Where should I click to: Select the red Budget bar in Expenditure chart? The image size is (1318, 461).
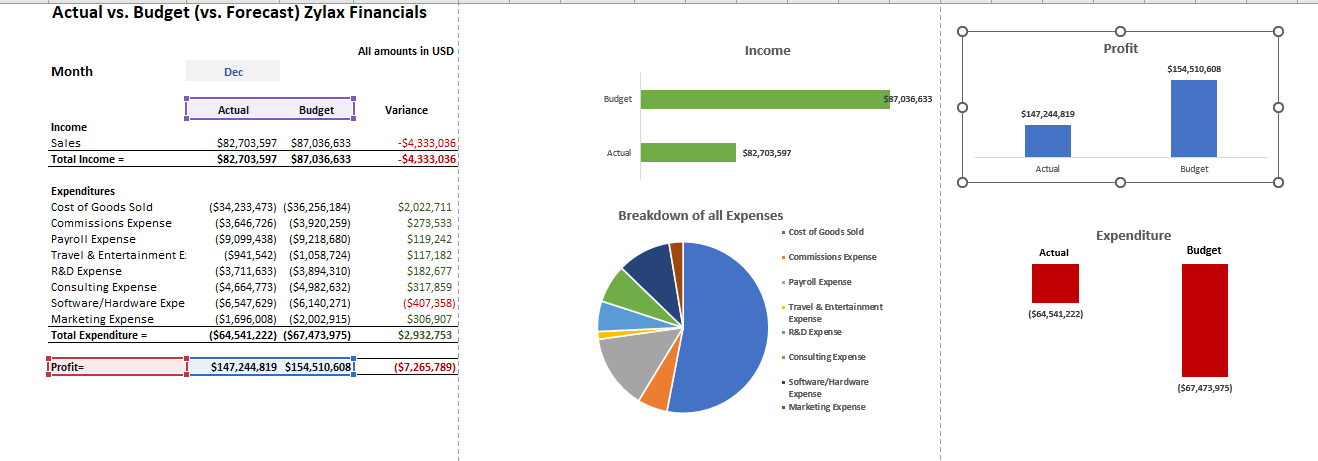click(1204, 320)
